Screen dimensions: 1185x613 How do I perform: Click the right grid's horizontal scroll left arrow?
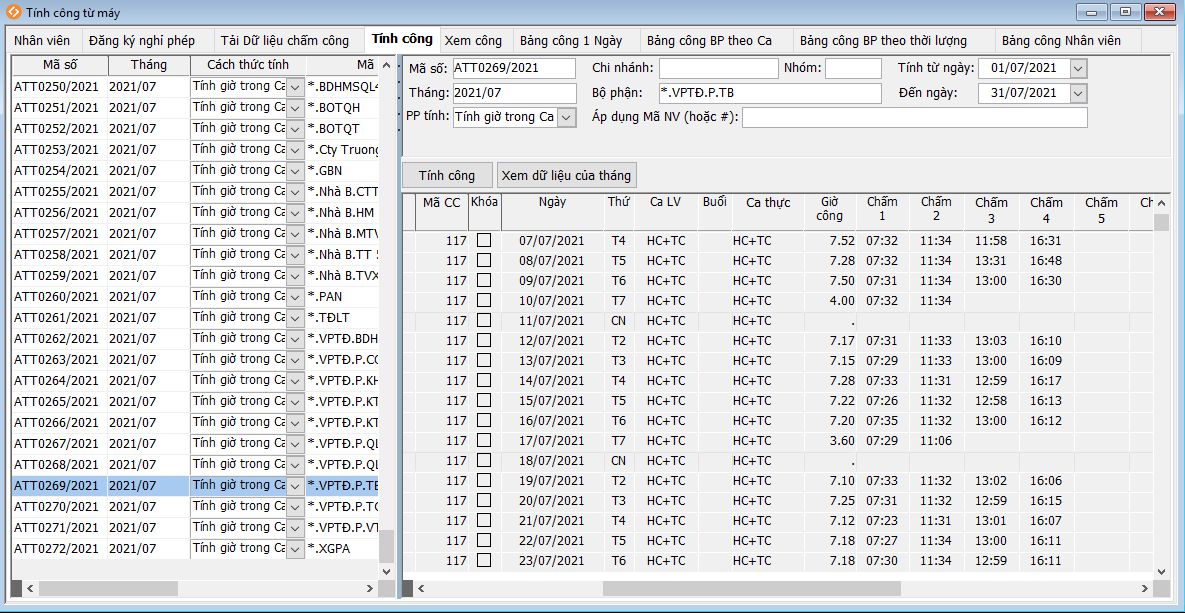click(x=422, y=589)
